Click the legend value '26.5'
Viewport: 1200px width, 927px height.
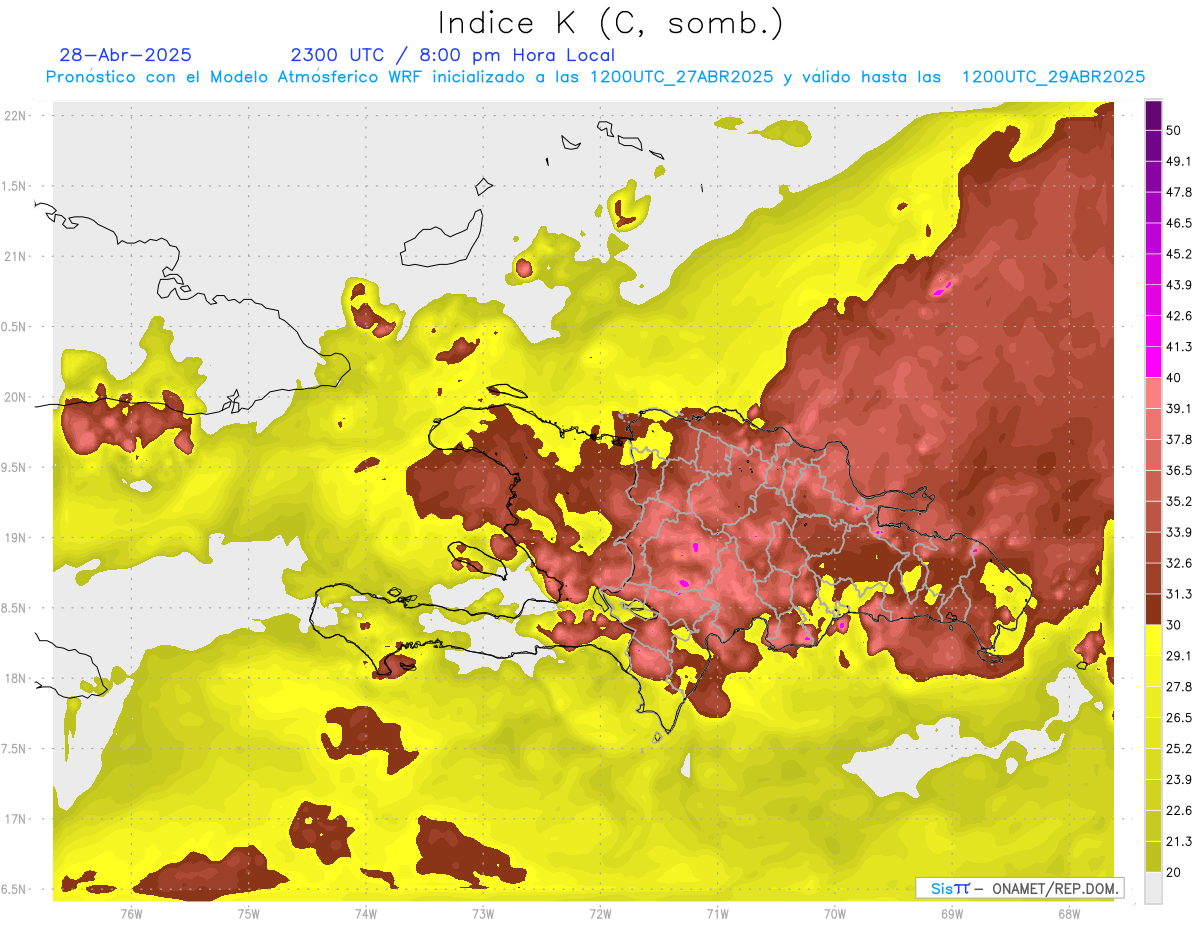click(x=1179, y=717)
